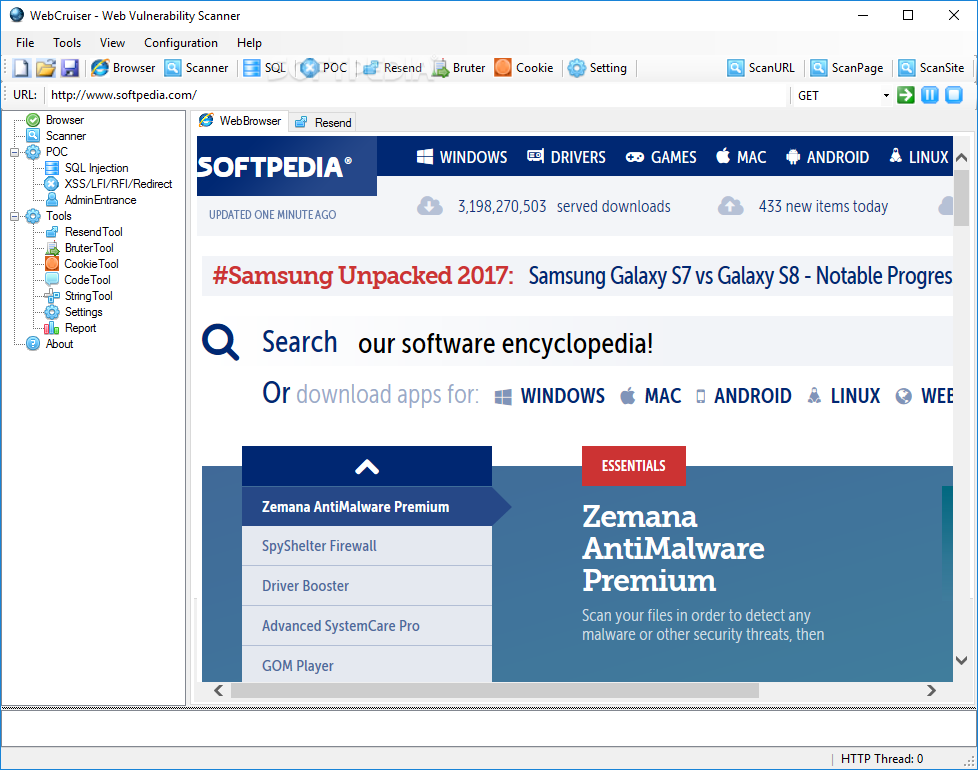The width and height of the screenshot is (978, 770).
Task: Click the horizontal scrollbar thumb
Action: (x=495, y=690)
